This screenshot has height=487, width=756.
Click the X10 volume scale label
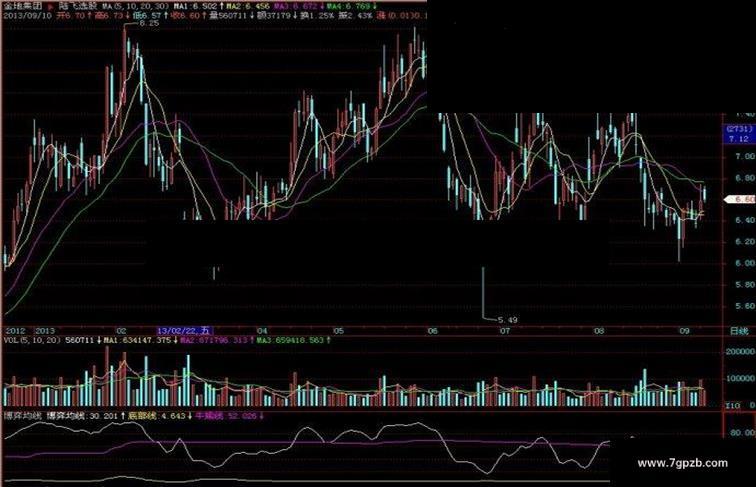click(733, 406)
